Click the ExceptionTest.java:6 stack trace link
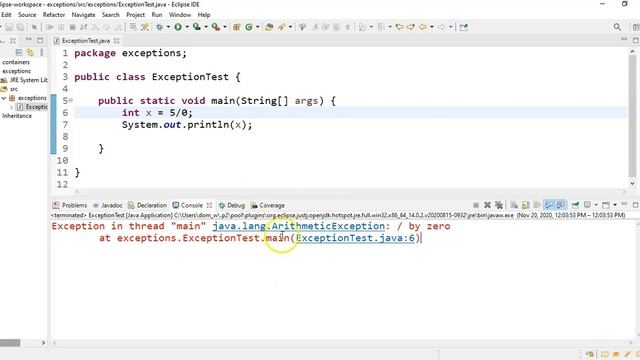Screen dimensions: 640x360 (x=355, y=238)
